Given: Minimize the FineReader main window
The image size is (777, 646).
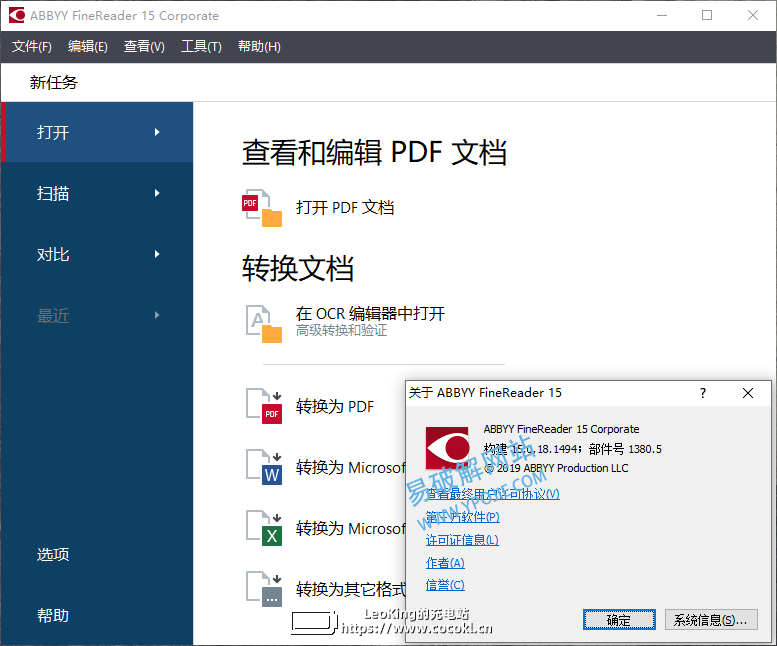Looking at the screenshot, I should click(662, 15).
